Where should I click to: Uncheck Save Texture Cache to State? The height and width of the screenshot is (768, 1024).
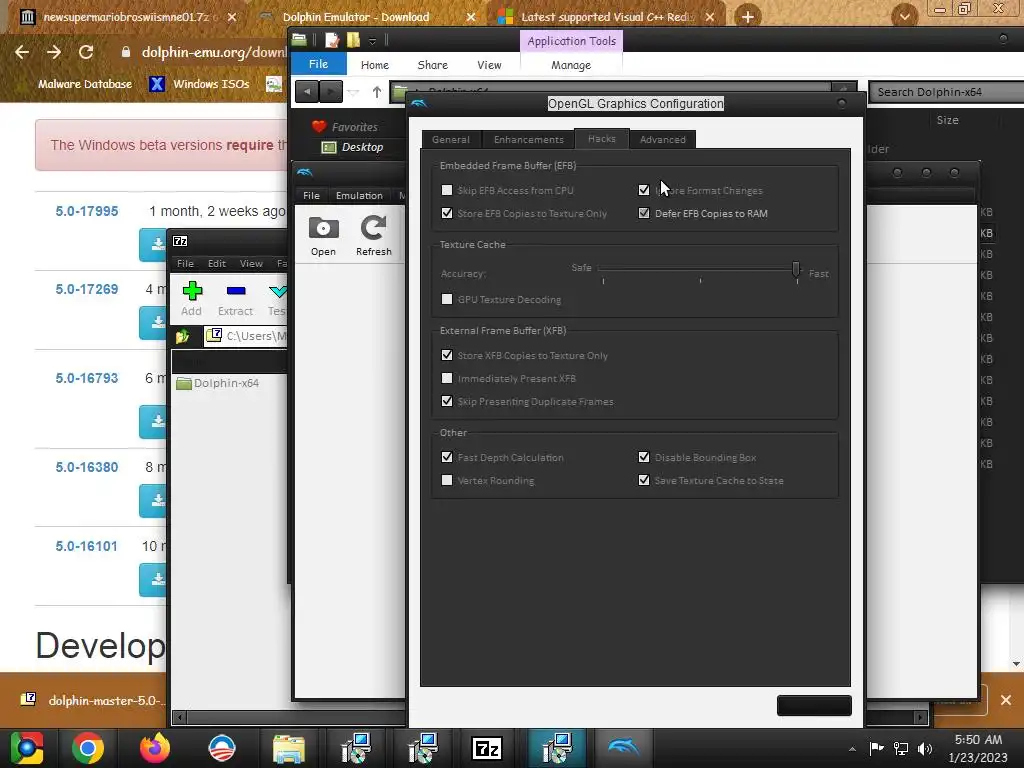coord(644,480)
